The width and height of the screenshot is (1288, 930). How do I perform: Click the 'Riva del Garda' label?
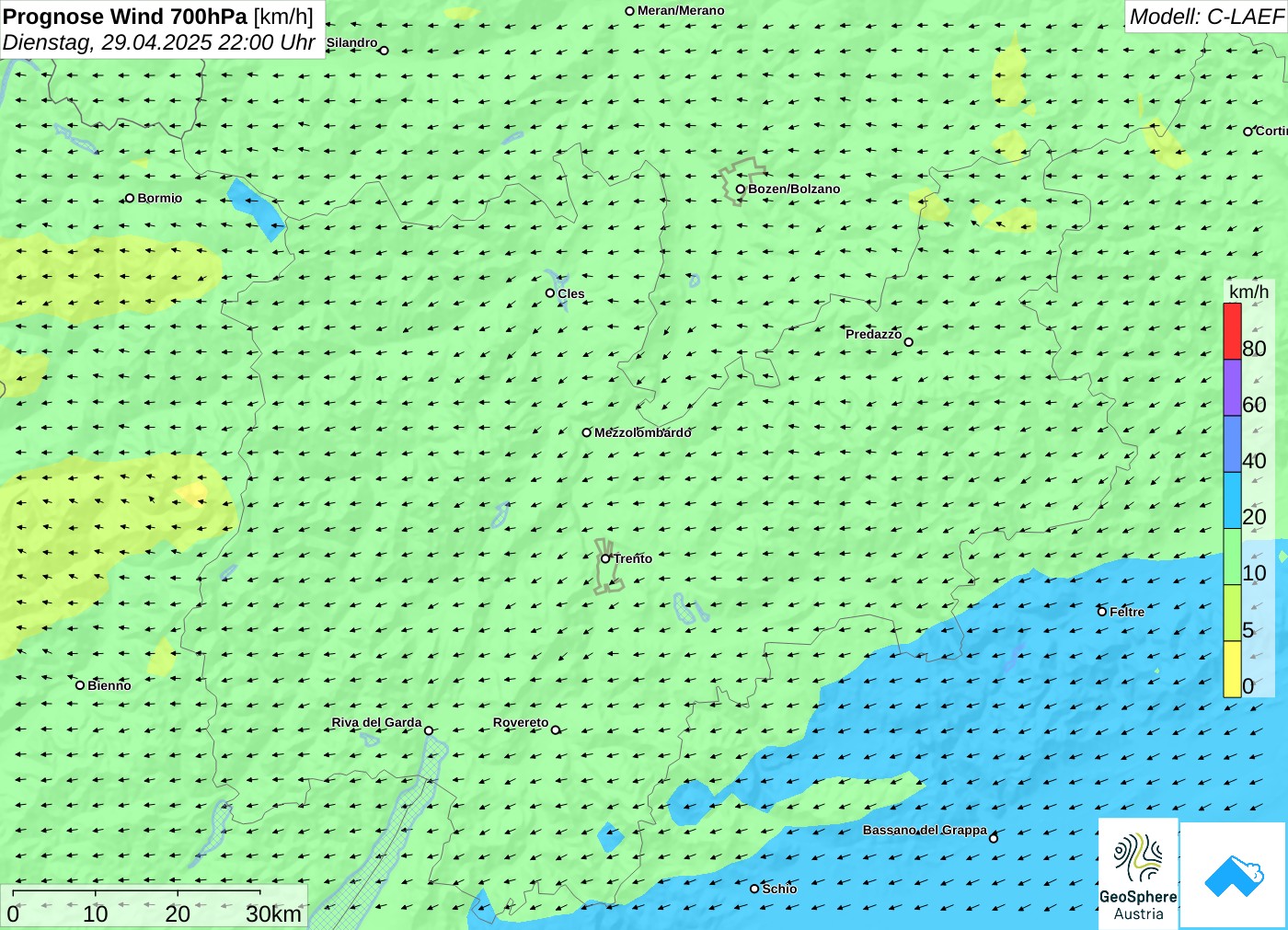[x=376, y=722]
